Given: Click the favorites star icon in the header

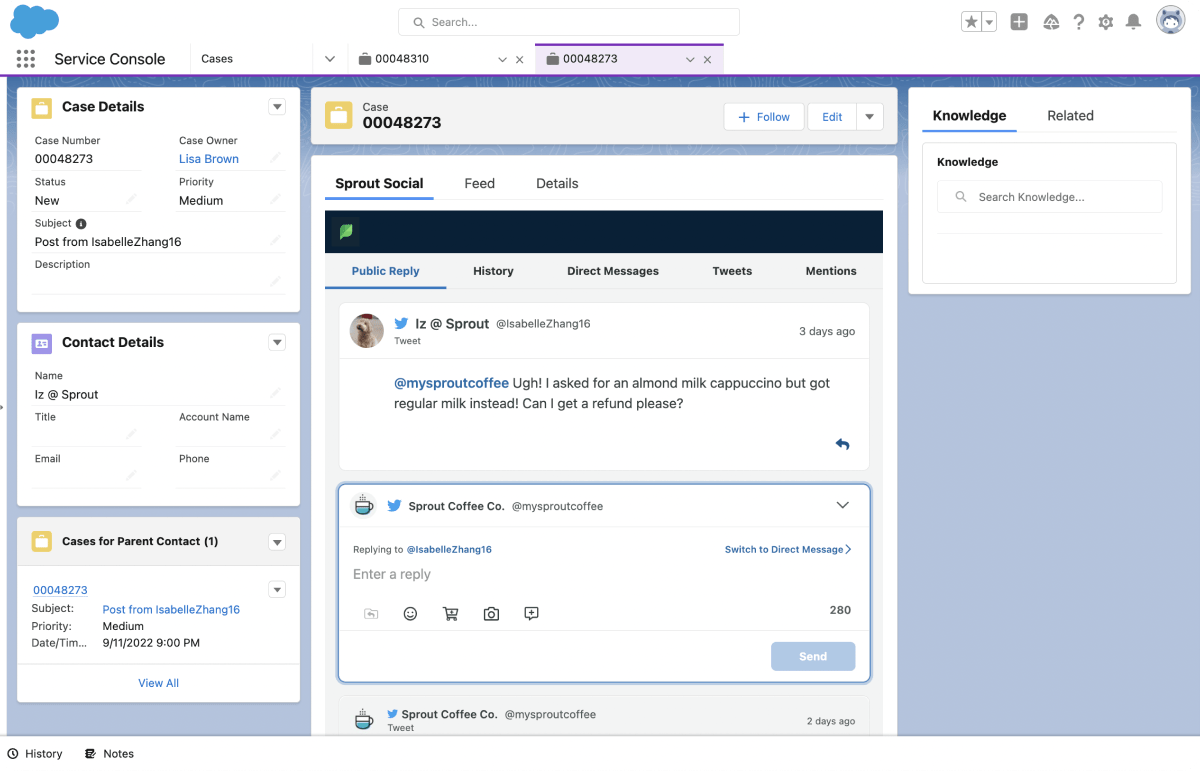Looking at the screenshot, I should click(969, 20).
